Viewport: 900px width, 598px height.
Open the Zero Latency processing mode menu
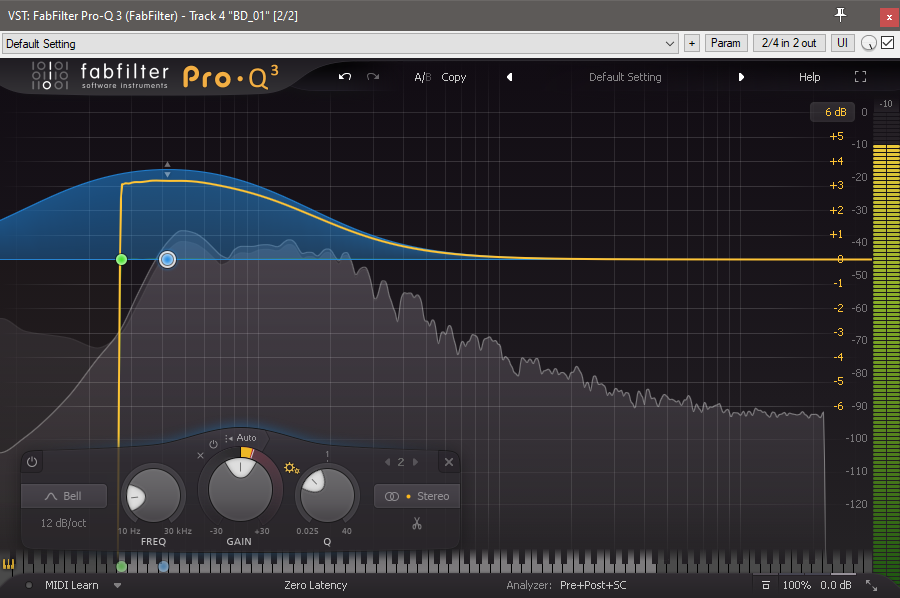tap(316, 585)
